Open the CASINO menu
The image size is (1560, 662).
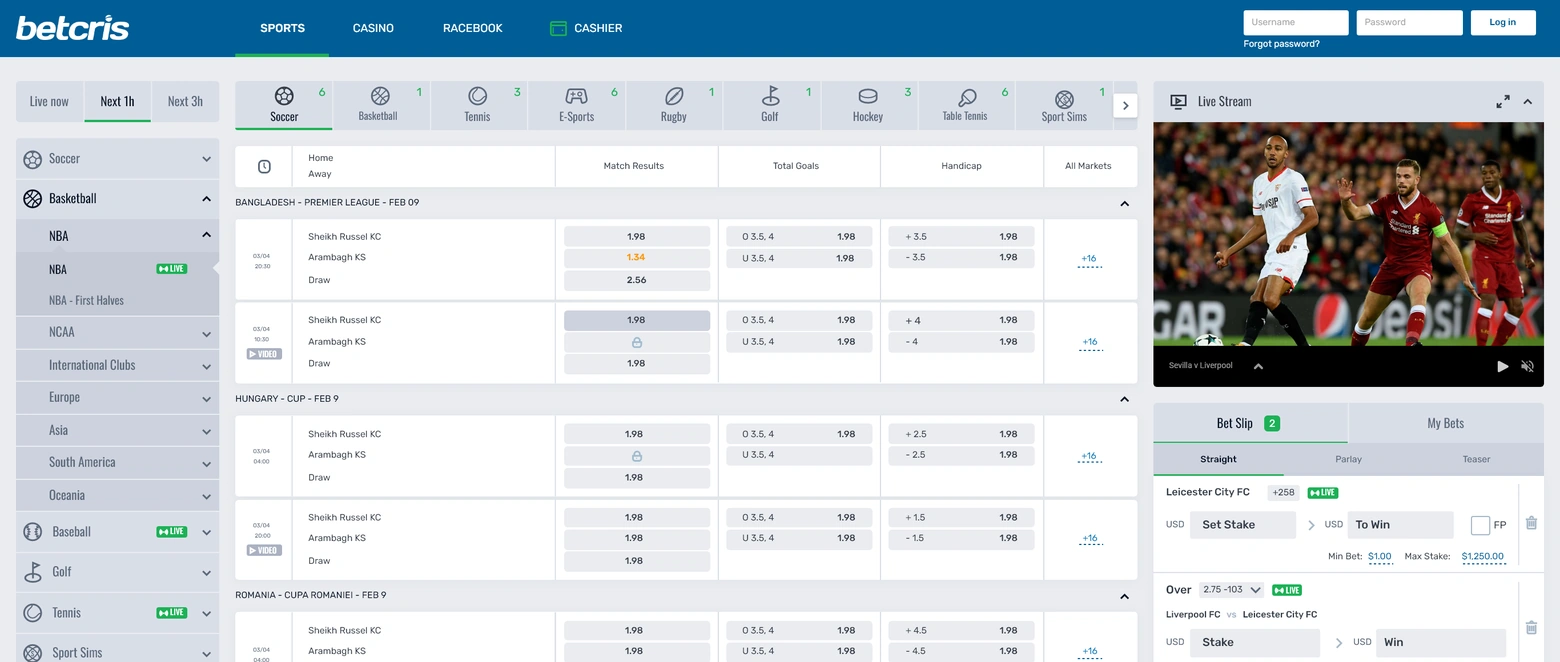click(x=373, y=28)
